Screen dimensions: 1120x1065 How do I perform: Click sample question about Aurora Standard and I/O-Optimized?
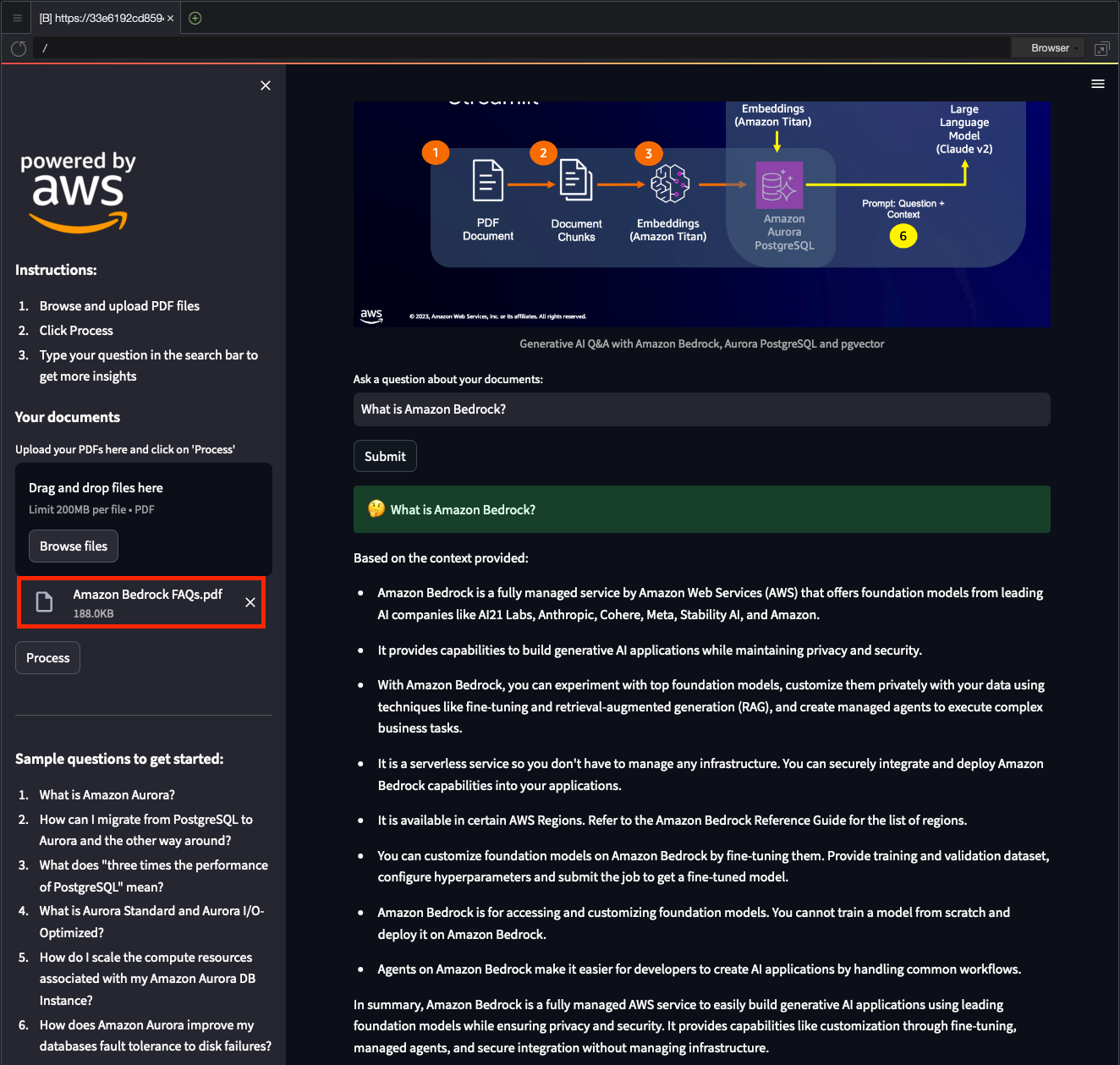(x=152, y=921)
